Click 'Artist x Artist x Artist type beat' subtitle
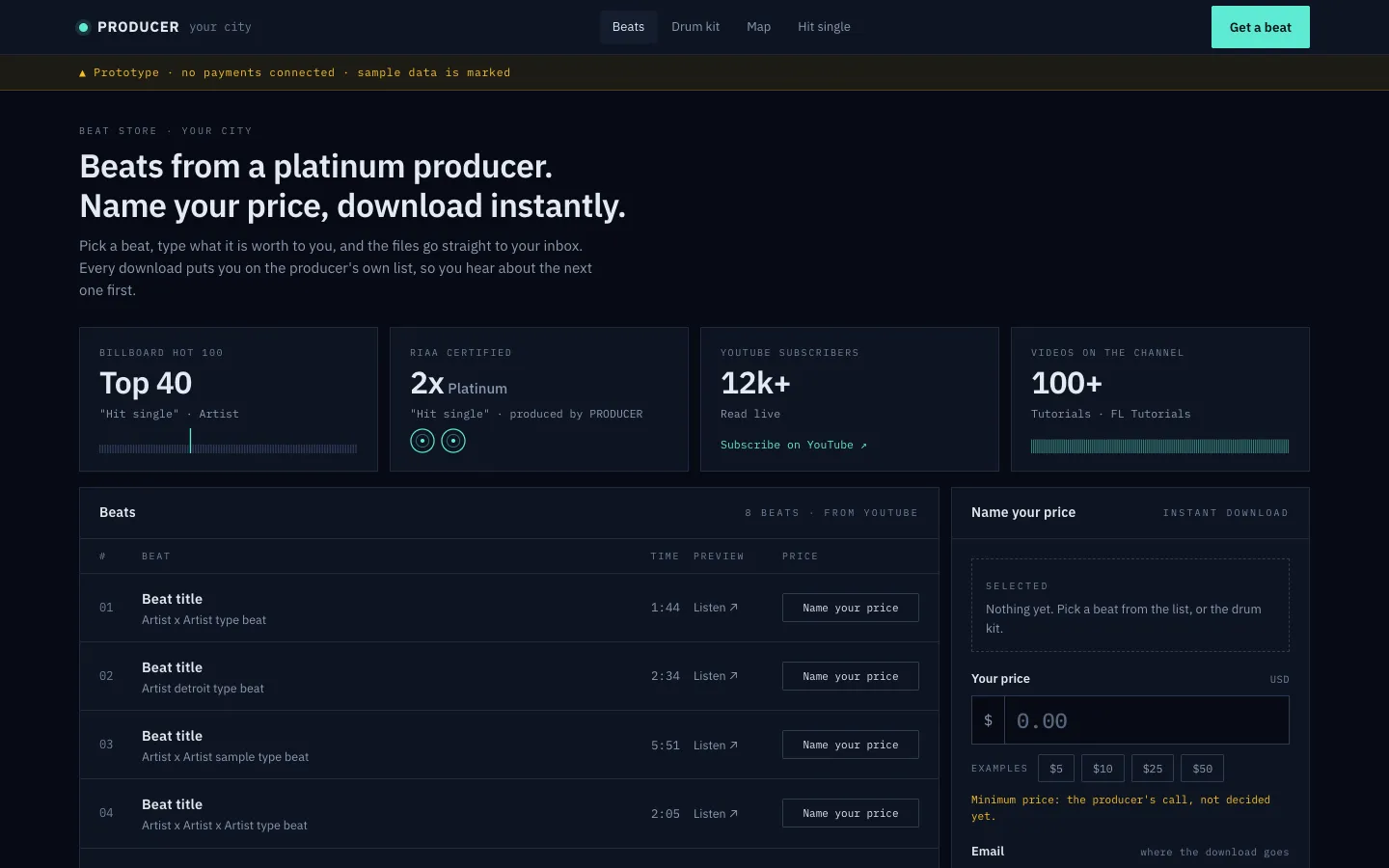The width and height of the screenshot is (1389, 868). (224, 826)
